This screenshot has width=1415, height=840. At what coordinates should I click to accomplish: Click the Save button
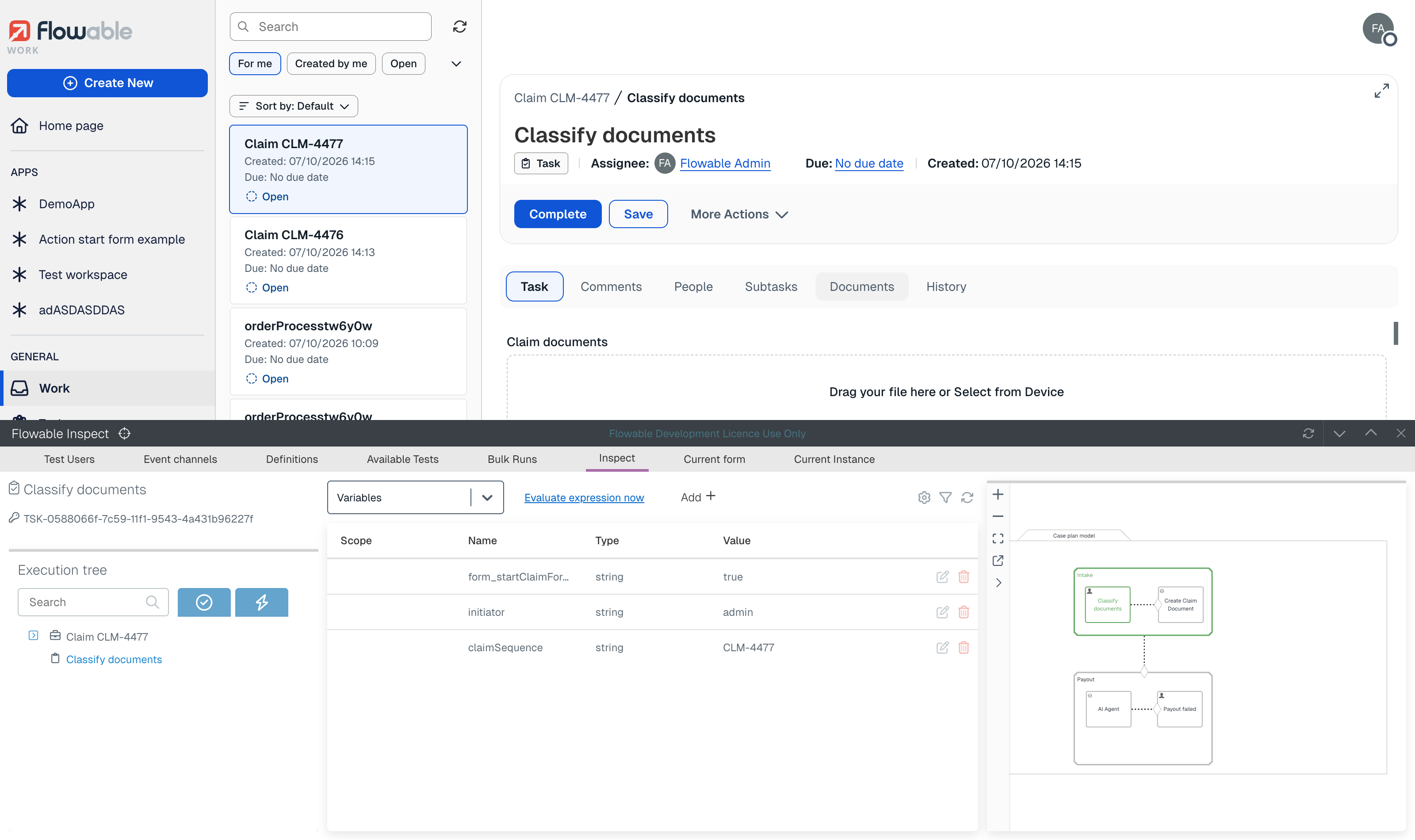[638, 214]
